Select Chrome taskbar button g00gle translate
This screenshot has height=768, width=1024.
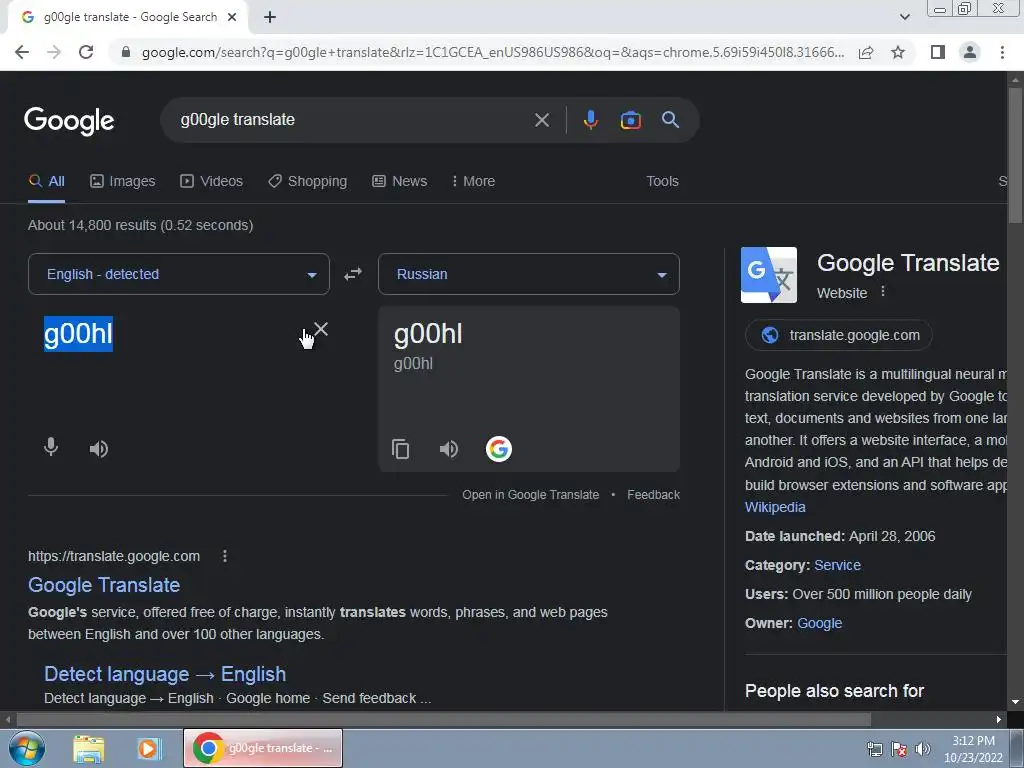coord(263,748)
